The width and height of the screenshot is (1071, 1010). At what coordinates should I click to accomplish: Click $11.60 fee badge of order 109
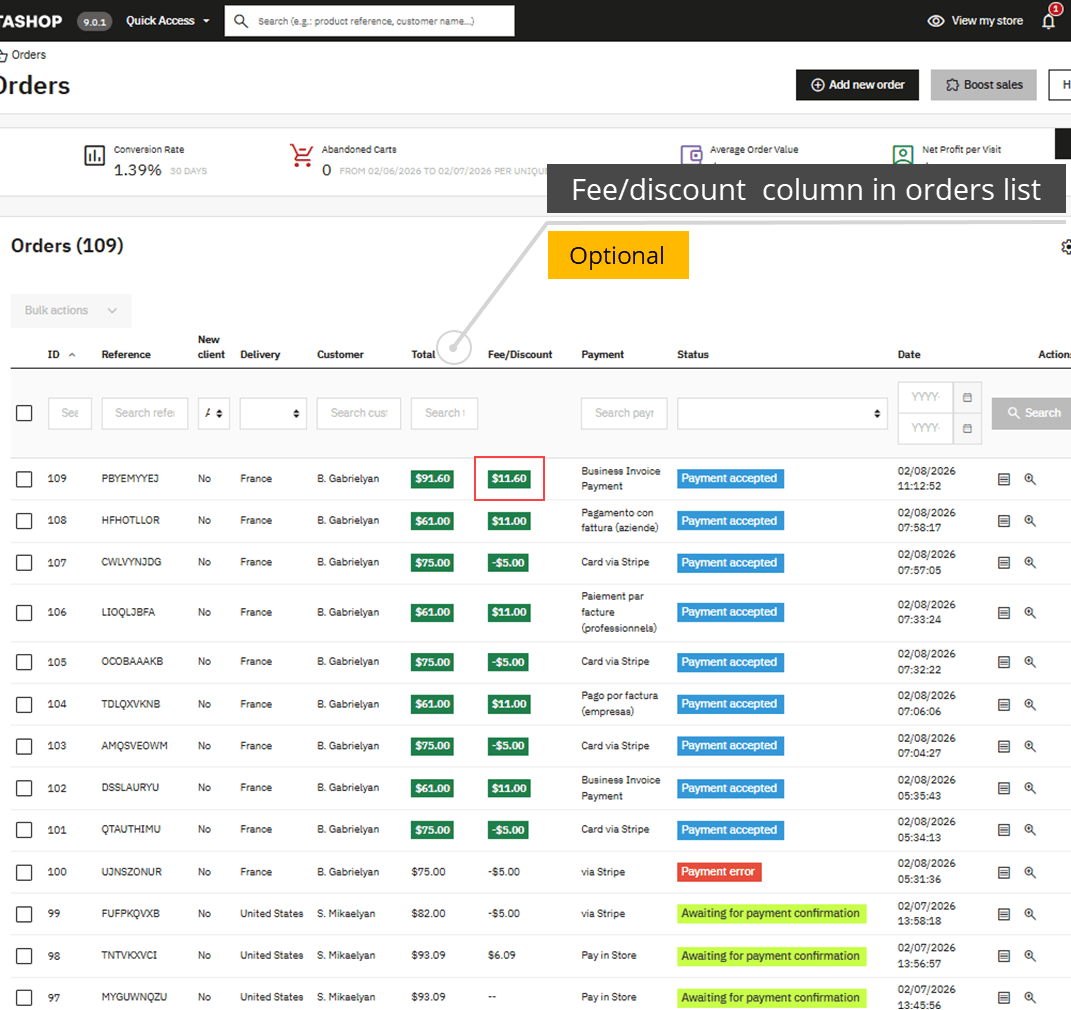coord(509,479)
